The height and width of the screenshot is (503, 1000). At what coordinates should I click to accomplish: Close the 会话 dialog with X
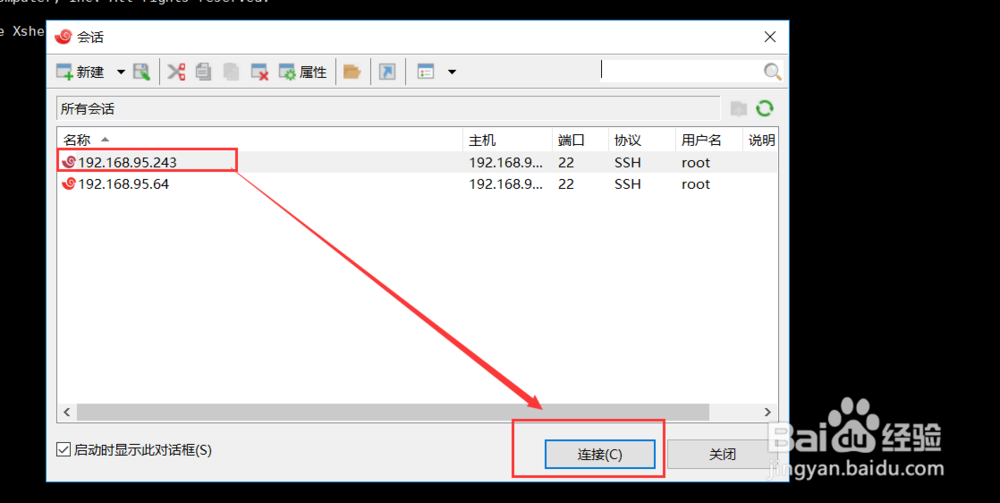coord(770,37)
